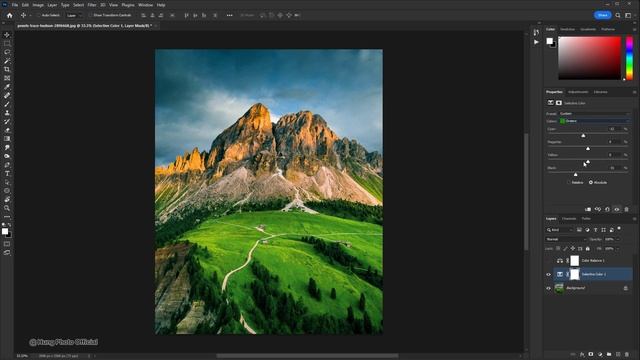
Task: Open the Filter menu
Action: pos(92,5)
